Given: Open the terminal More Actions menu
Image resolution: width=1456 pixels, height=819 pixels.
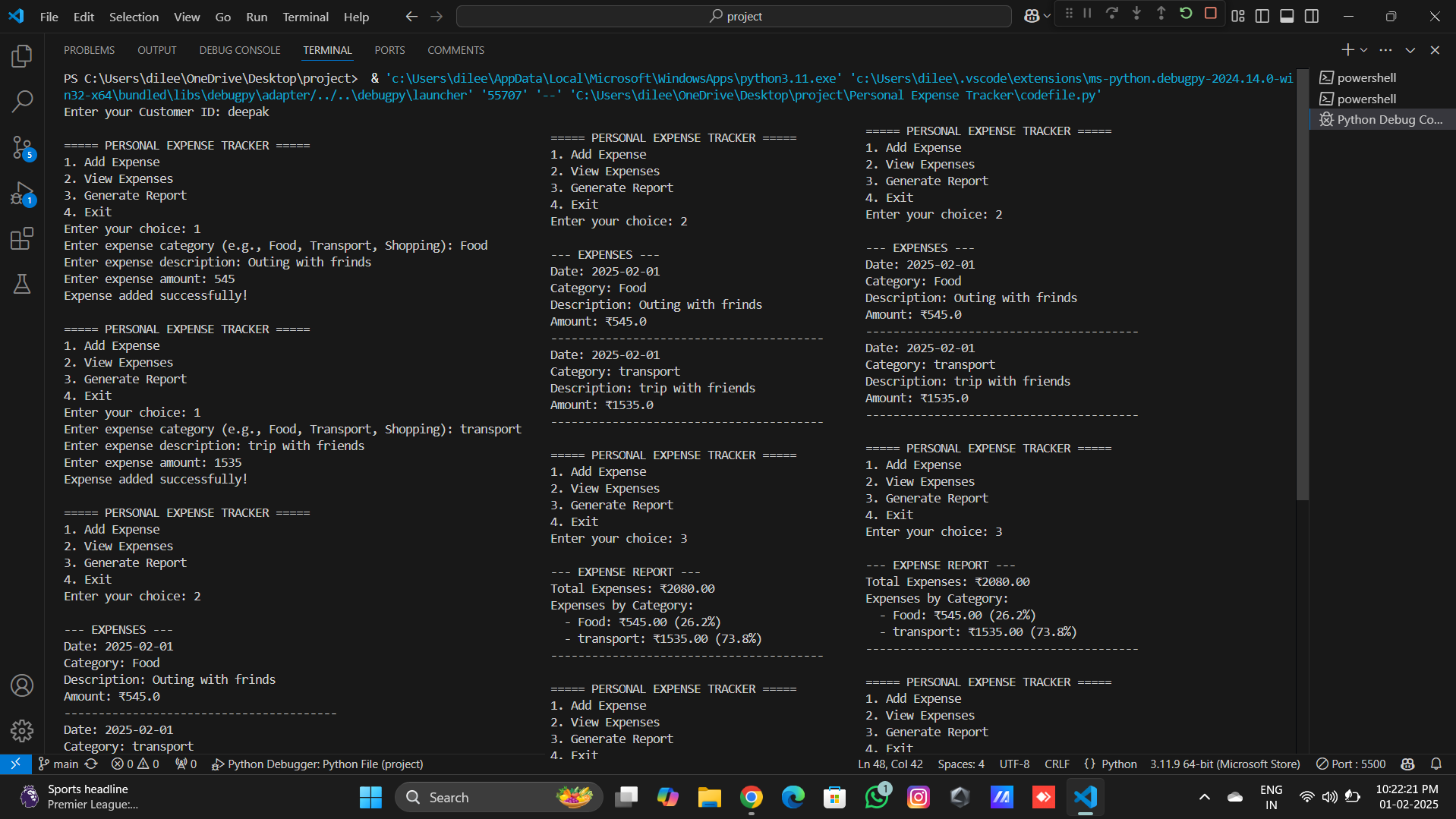Looking at the screenshot, I should point(1386,49).
